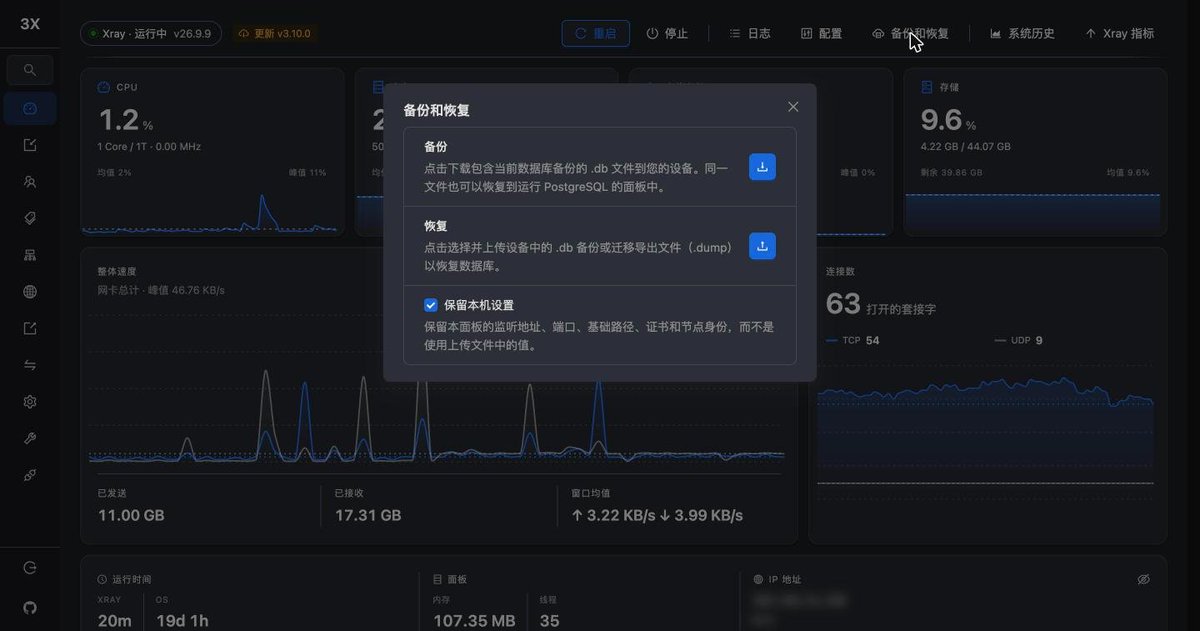Select the dashboard icon in the sidebar
Image resolution: width=1200 pixels, height=631 pixels.
30,108
